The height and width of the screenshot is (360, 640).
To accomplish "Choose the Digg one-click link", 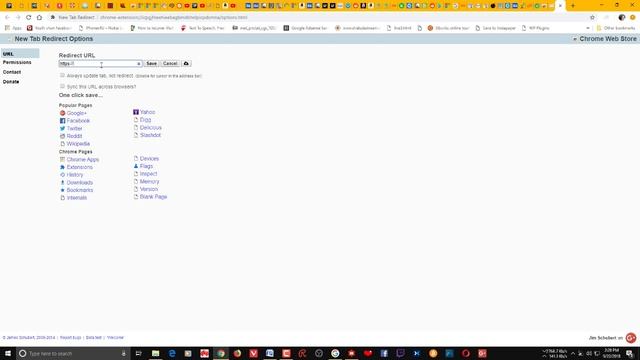I will (145, 120).
